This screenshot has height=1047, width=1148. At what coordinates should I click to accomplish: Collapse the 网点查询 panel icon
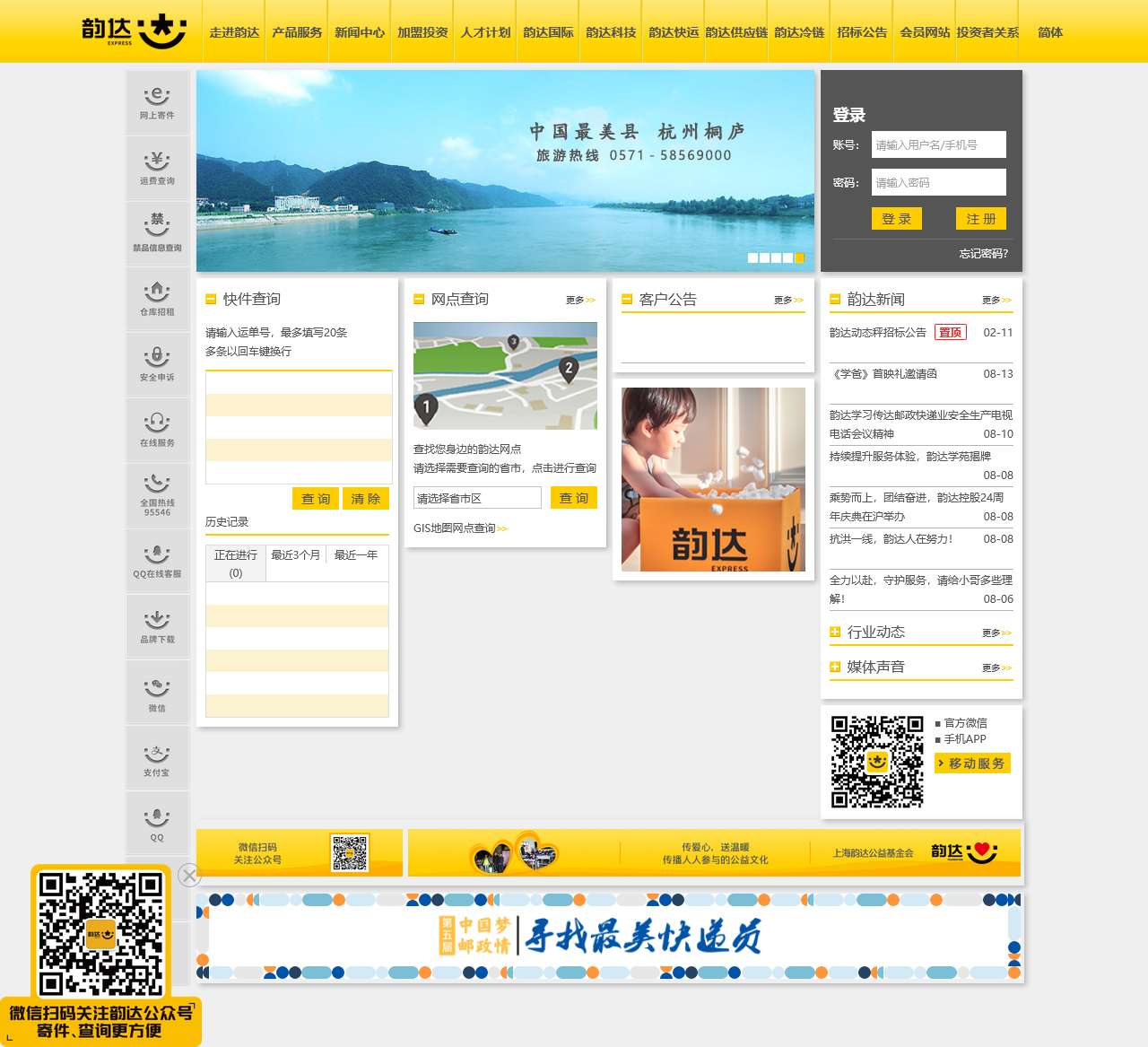pyautogui.click(x=419, y=300)
